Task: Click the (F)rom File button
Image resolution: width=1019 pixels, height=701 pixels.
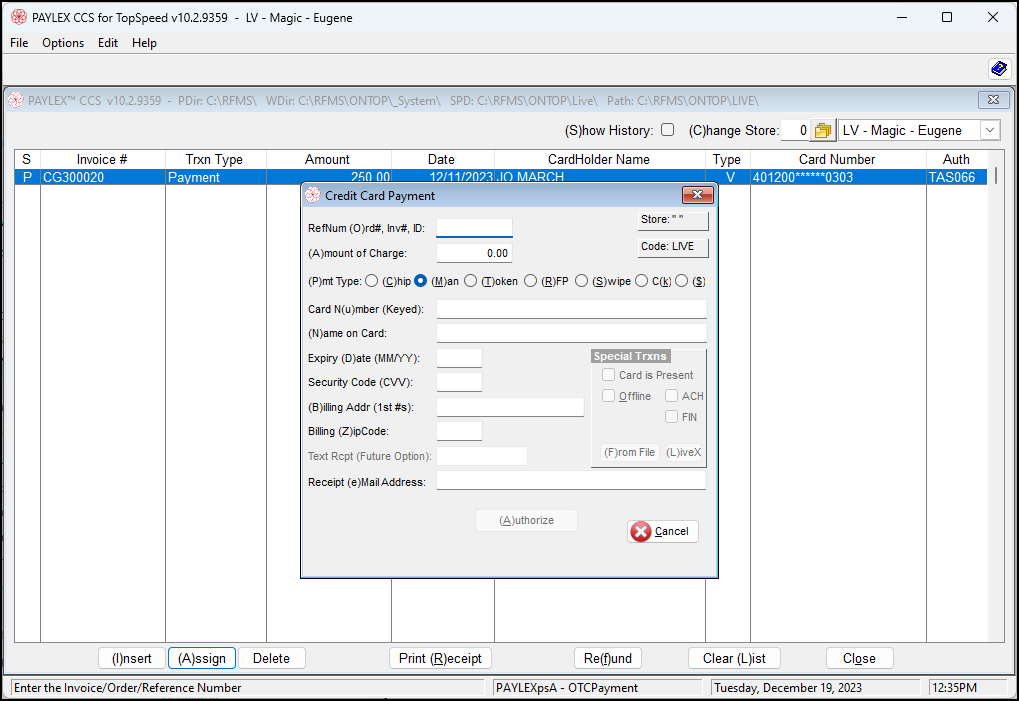Action: pyautogui.click(x=629, y=452)
